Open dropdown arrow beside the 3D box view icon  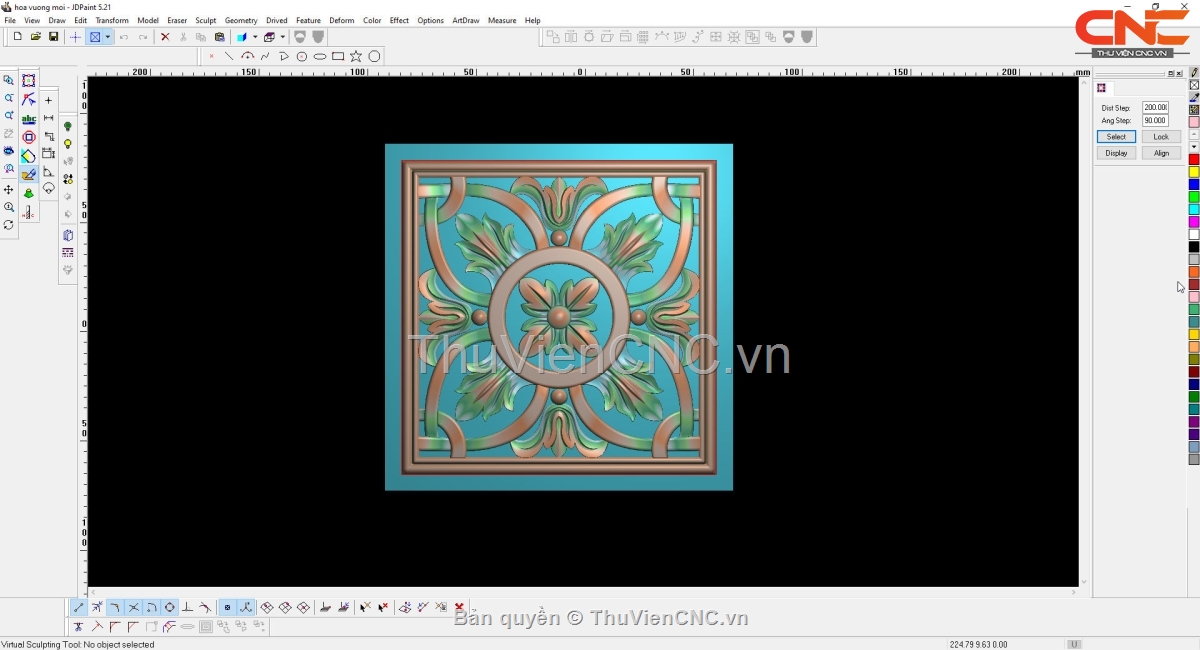coord(283,37)
